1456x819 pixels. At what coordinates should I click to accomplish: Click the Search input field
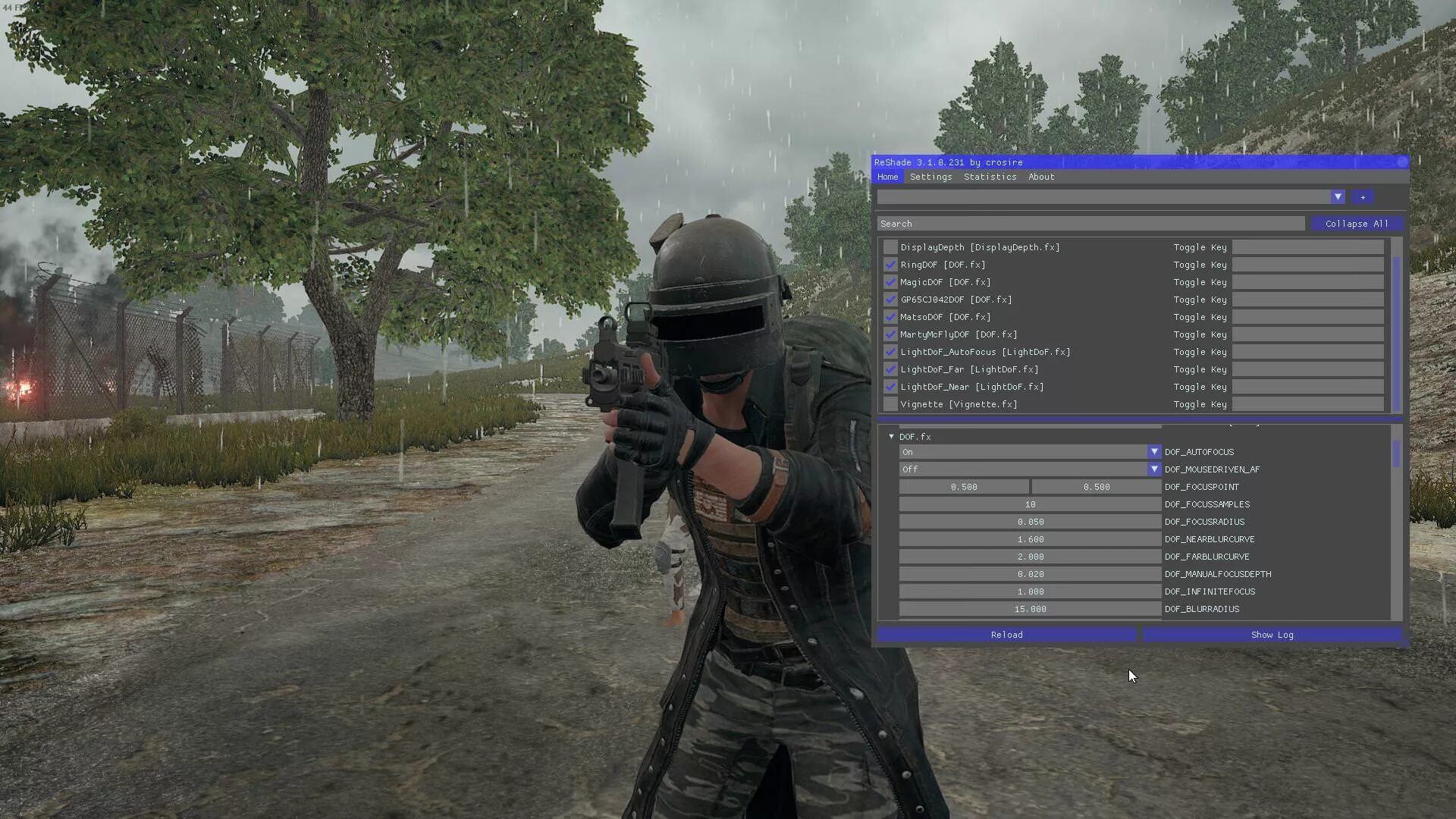[1096, 223]
